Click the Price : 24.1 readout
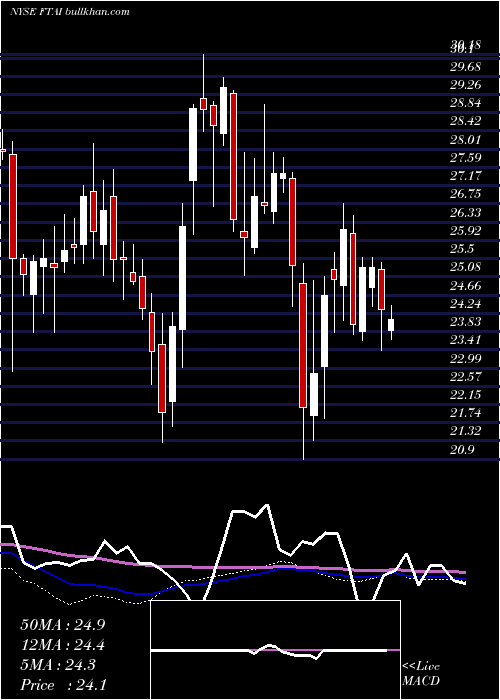 (62, 685)
